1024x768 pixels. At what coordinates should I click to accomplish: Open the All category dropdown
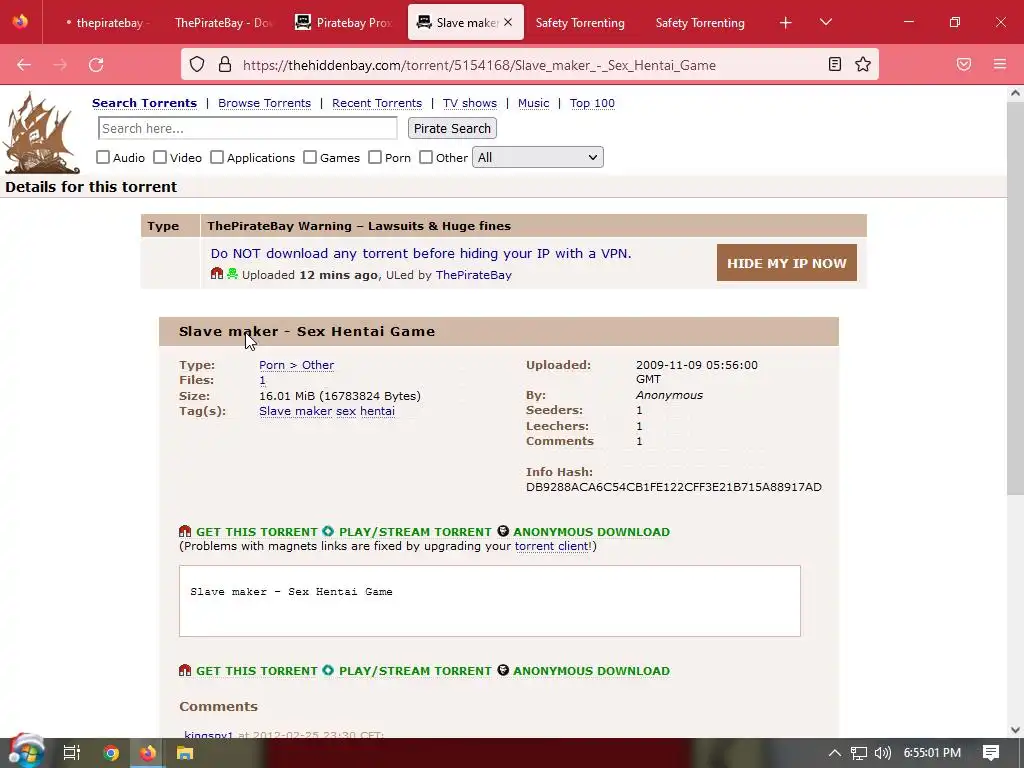pyautogui.click(x=537, y=157)
